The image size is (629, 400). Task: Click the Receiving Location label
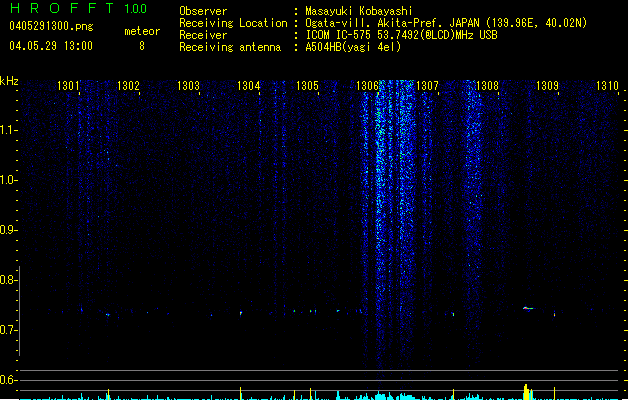point(233,23)
